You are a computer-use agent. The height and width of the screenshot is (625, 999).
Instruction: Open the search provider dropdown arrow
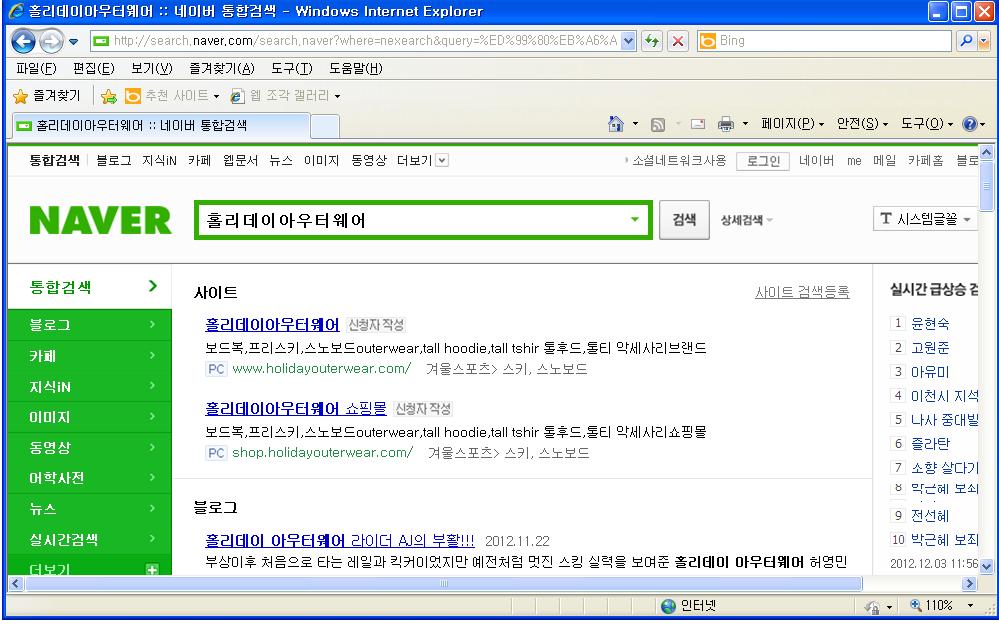pyautogui.click(x=983, y=41)
